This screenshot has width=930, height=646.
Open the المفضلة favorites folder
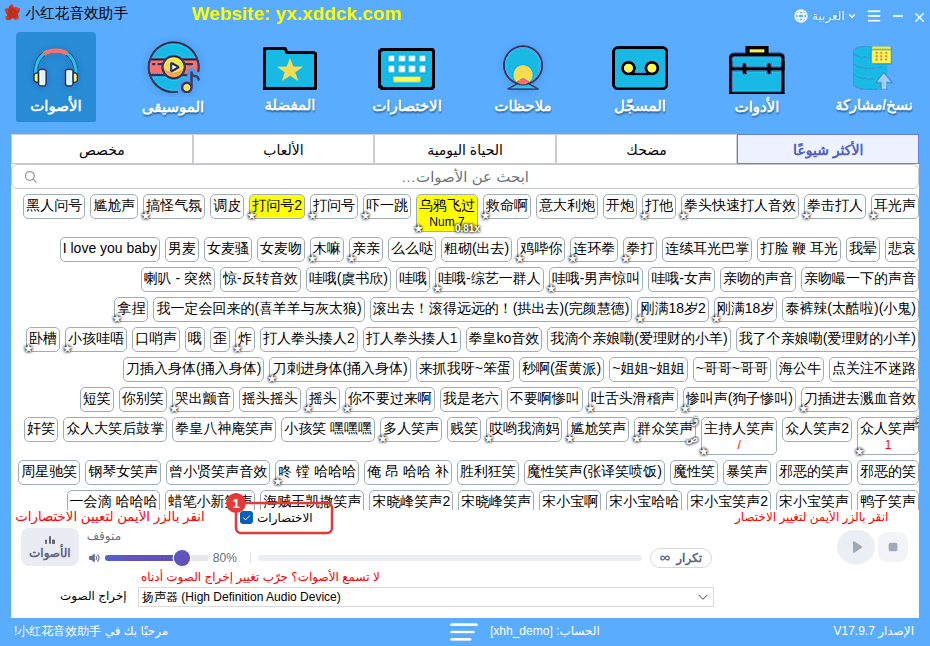[x=289, y=77]
